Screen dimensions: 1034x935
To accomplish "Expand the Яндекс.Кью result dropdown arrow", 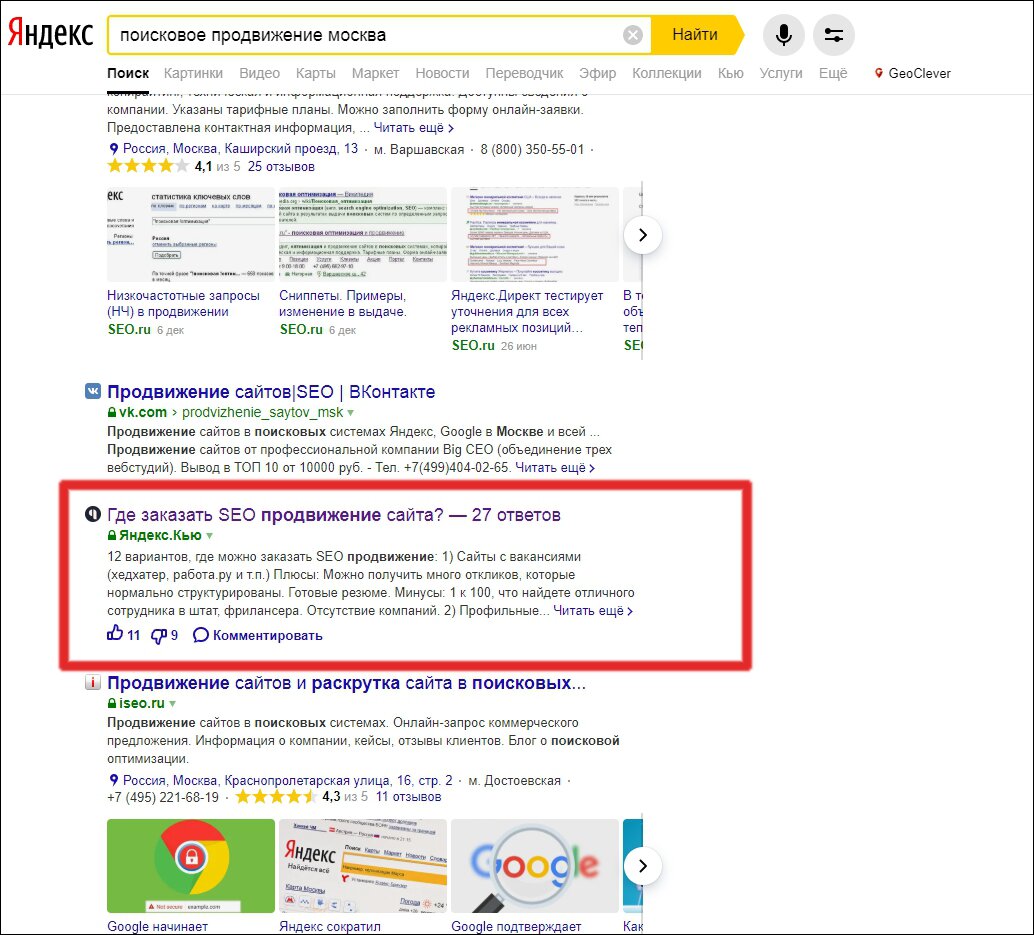I will point(209,536).
